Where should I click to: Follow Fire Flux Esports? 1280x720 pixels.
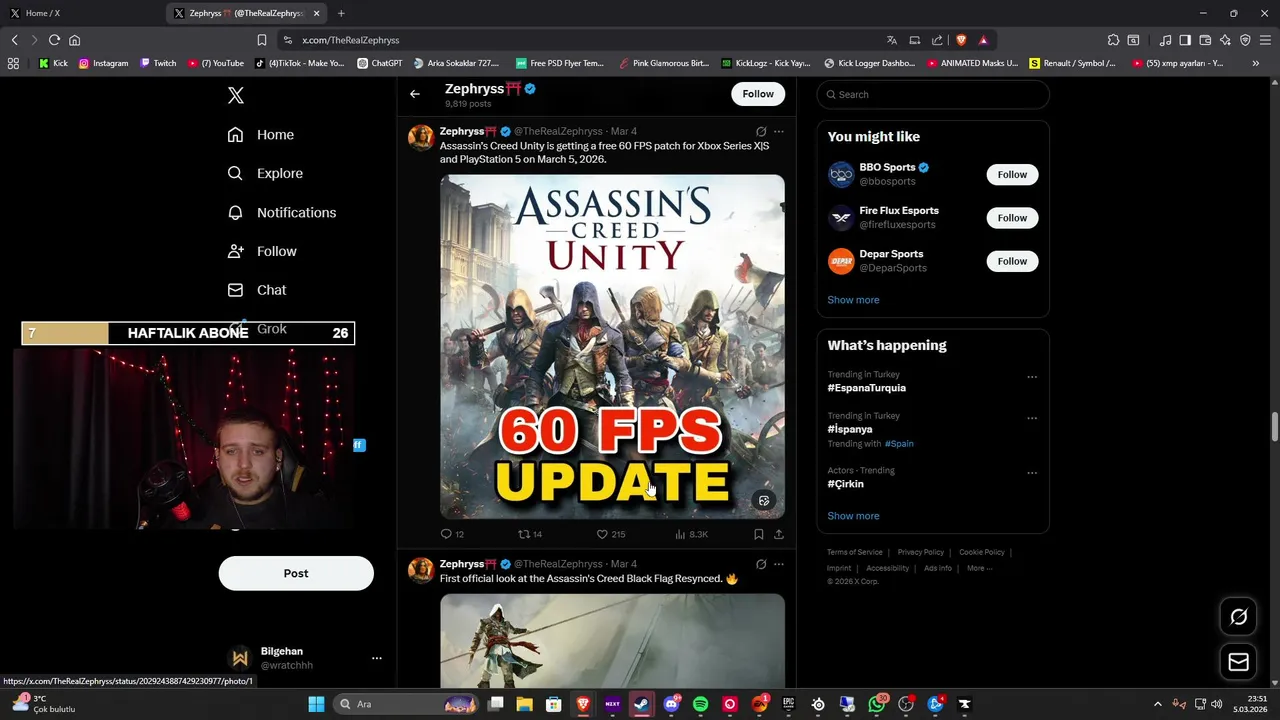(1012, 218)
